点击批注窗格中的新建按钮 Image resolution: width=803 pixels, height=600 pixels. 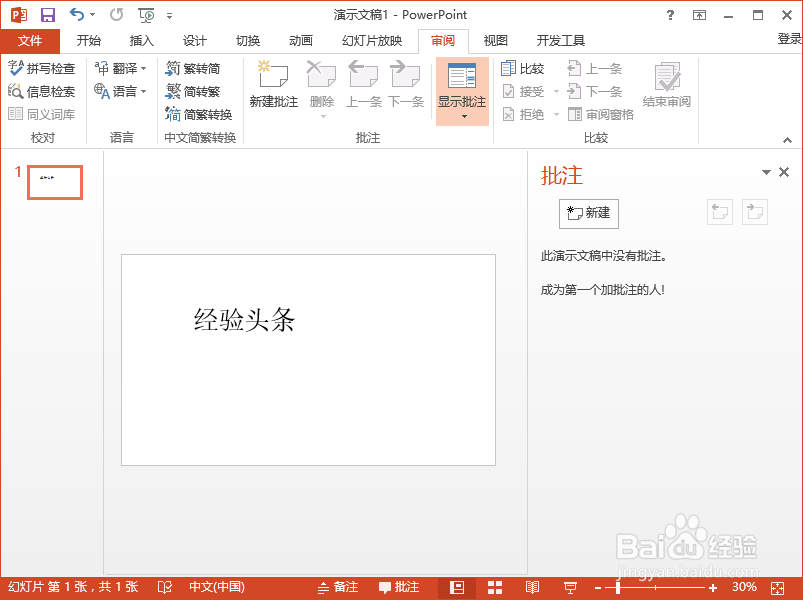[588, 213]
